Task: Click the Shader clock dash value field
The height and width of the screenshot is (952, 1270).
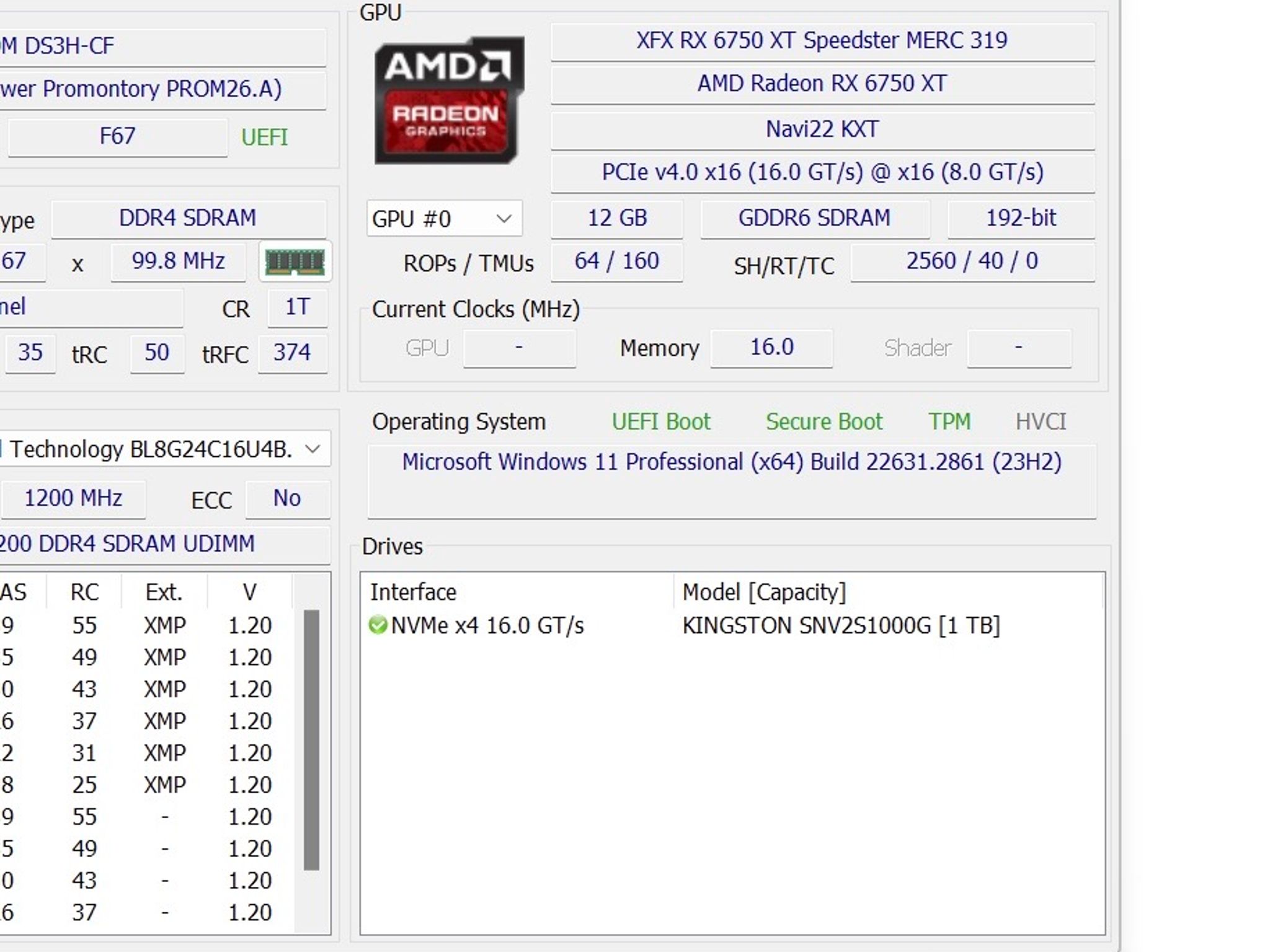Action: tap(1019, 348)
